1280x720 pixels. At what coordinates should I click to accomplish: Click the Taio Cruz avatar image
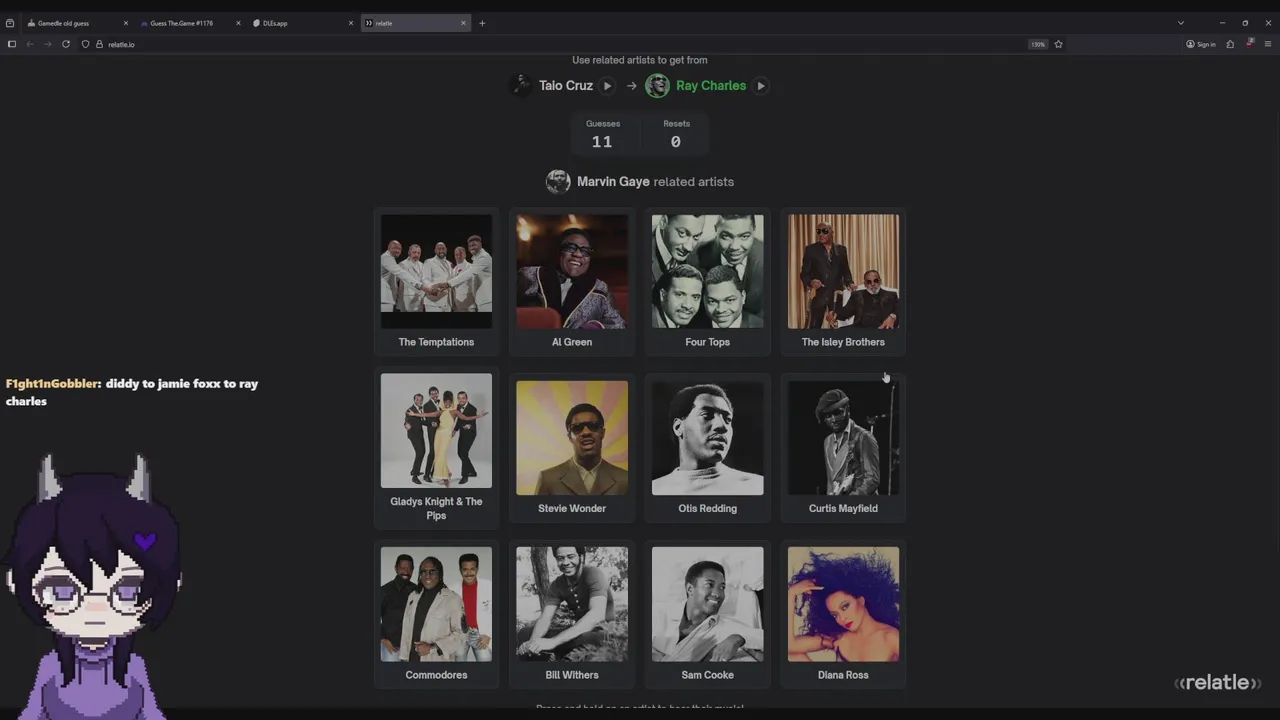point(521,86)
